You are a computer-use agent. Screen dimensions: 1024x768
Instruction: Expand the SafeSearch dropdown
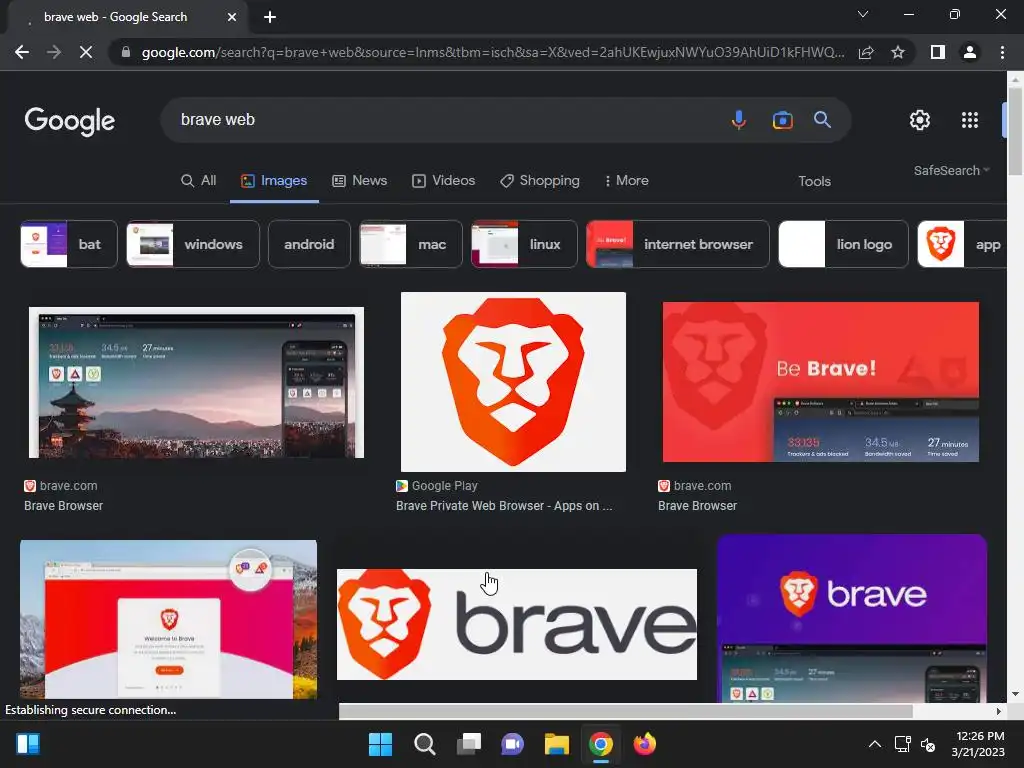coord(952,170)
